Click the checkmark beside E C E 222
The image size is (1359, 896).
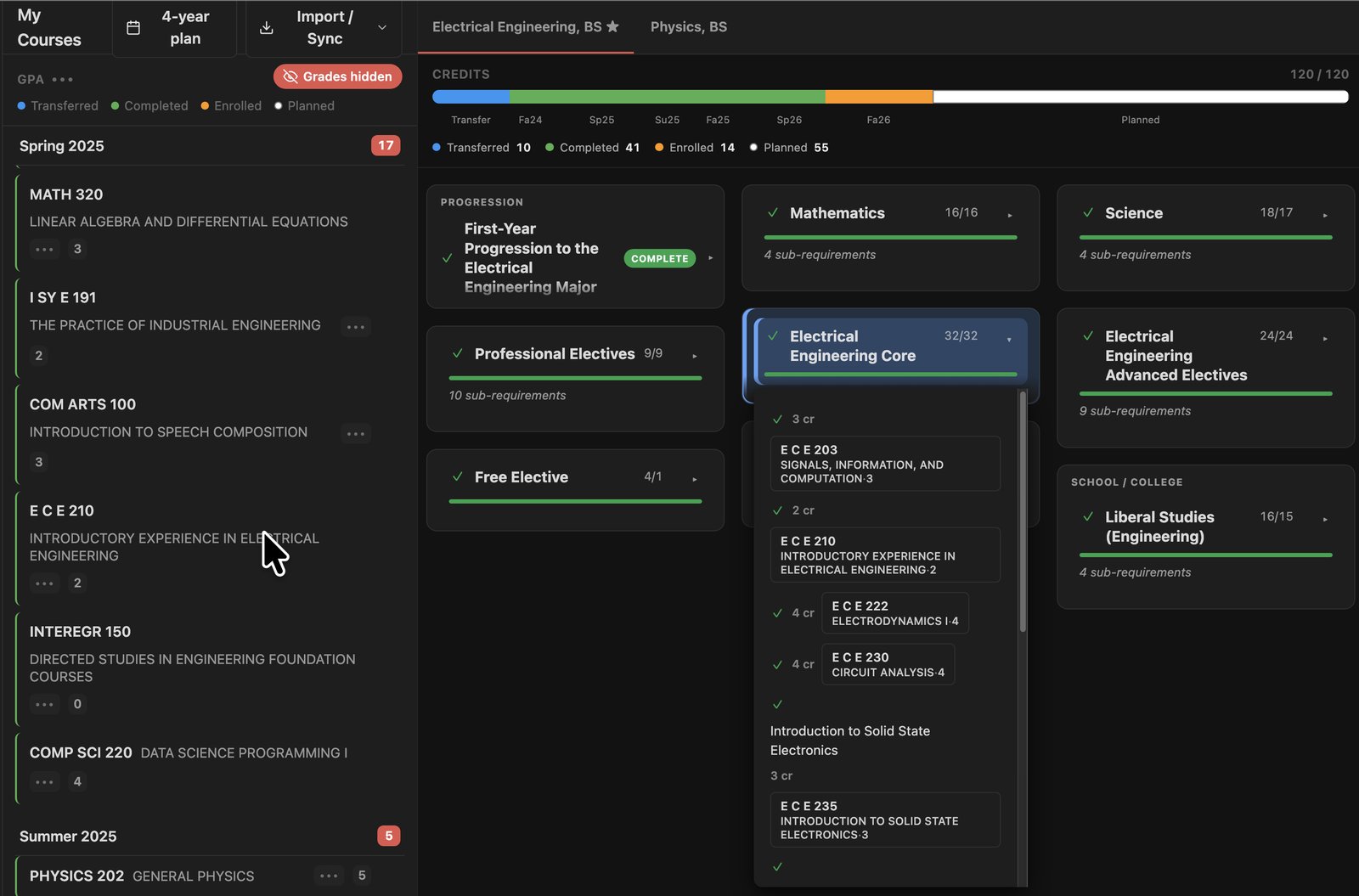pos(777,613)
